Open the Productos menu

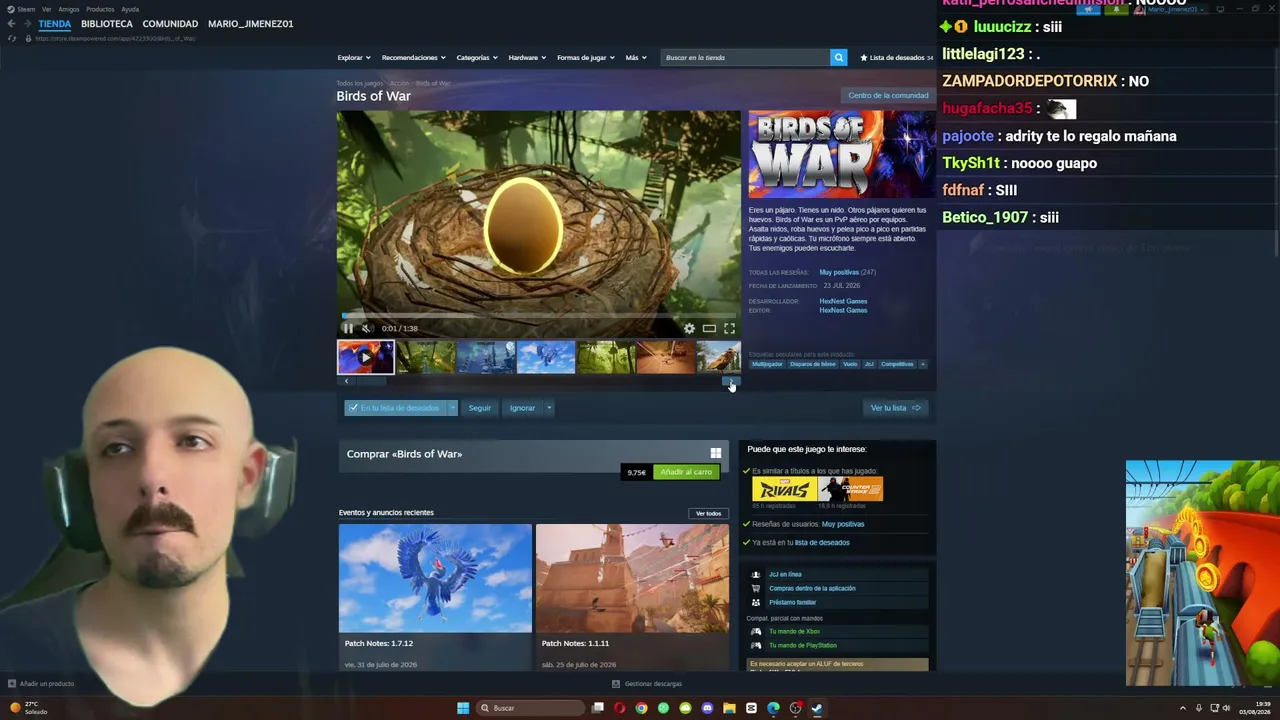point(100,9)
